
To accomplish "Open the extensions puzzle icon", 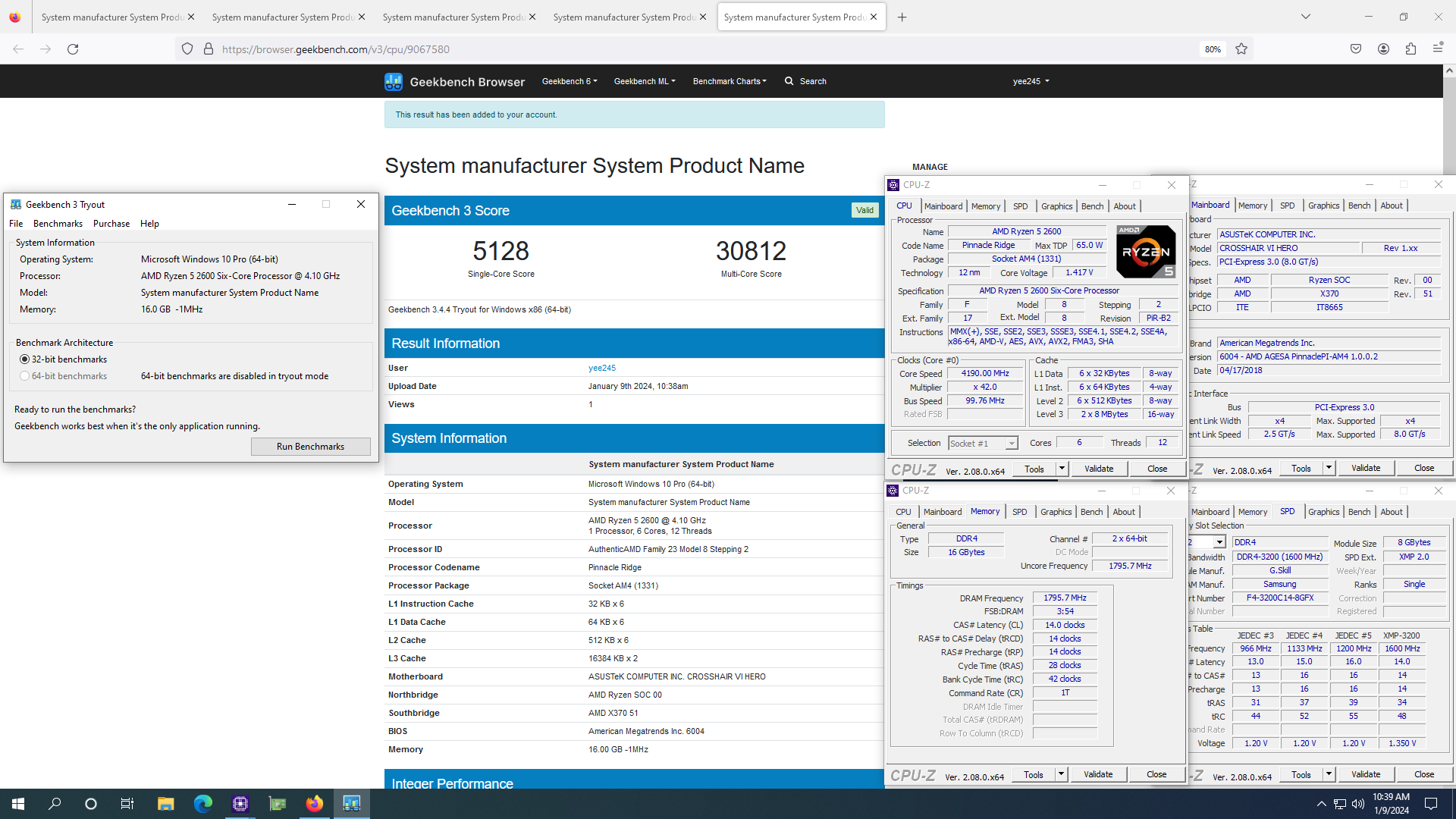I will 1410,49.
